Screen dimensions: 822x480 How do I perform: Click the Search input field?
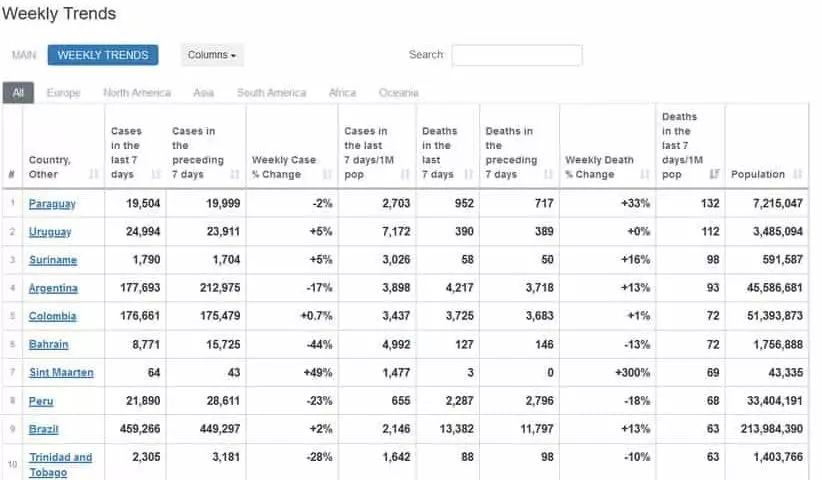[x=516, y=55]
